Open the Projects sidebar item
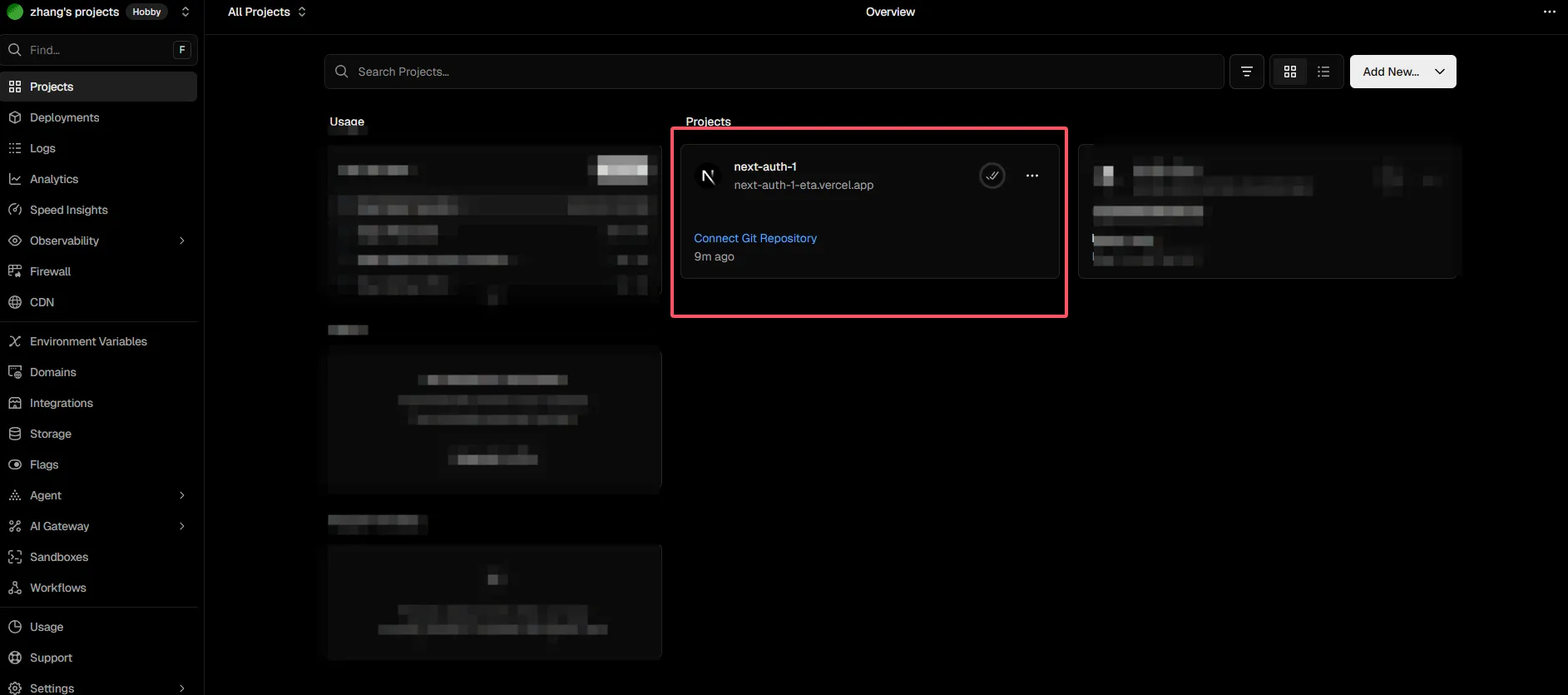Viewport: 1568px width, 695px height. [x=98, y=87]
